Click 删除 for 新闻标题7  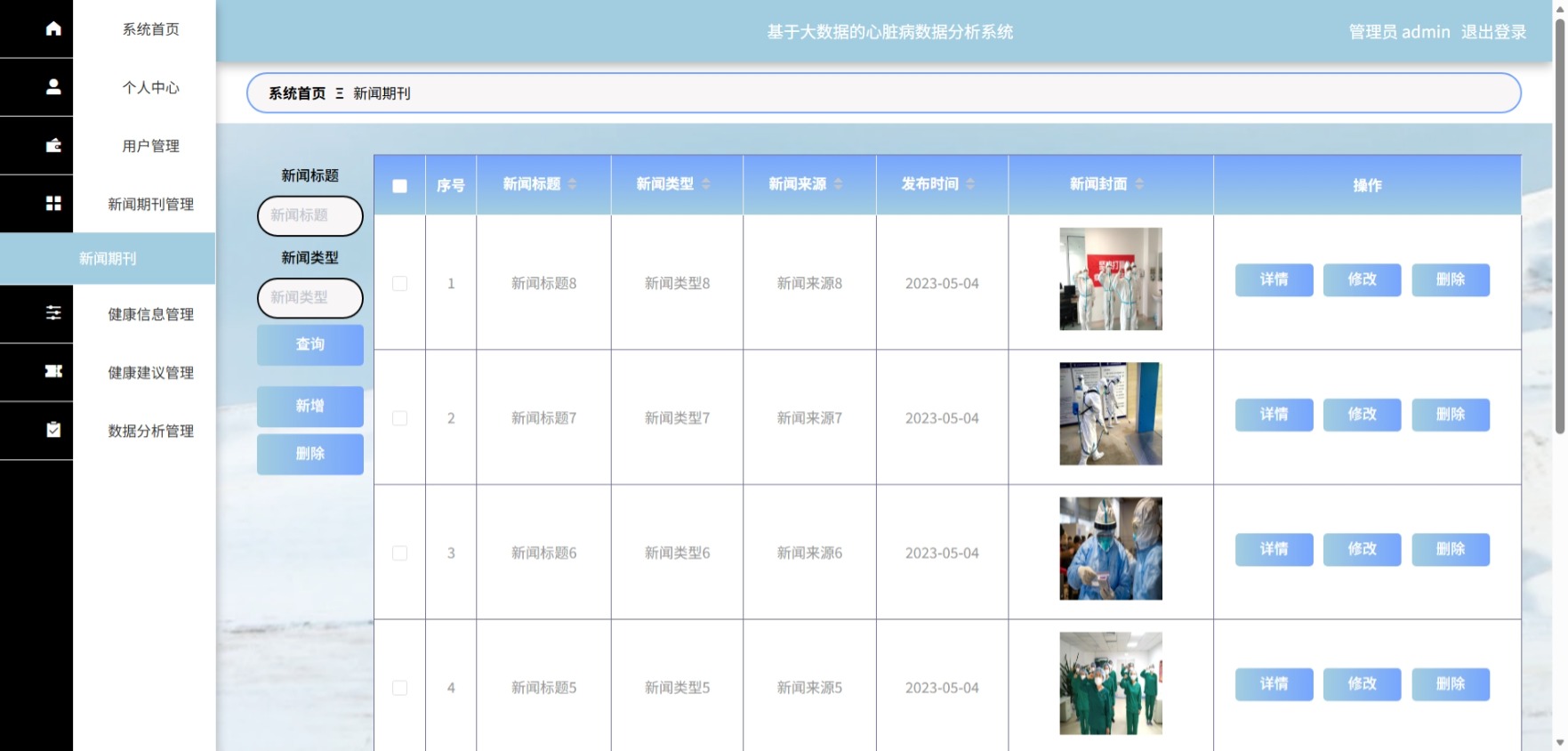[x=1451, y=415]
